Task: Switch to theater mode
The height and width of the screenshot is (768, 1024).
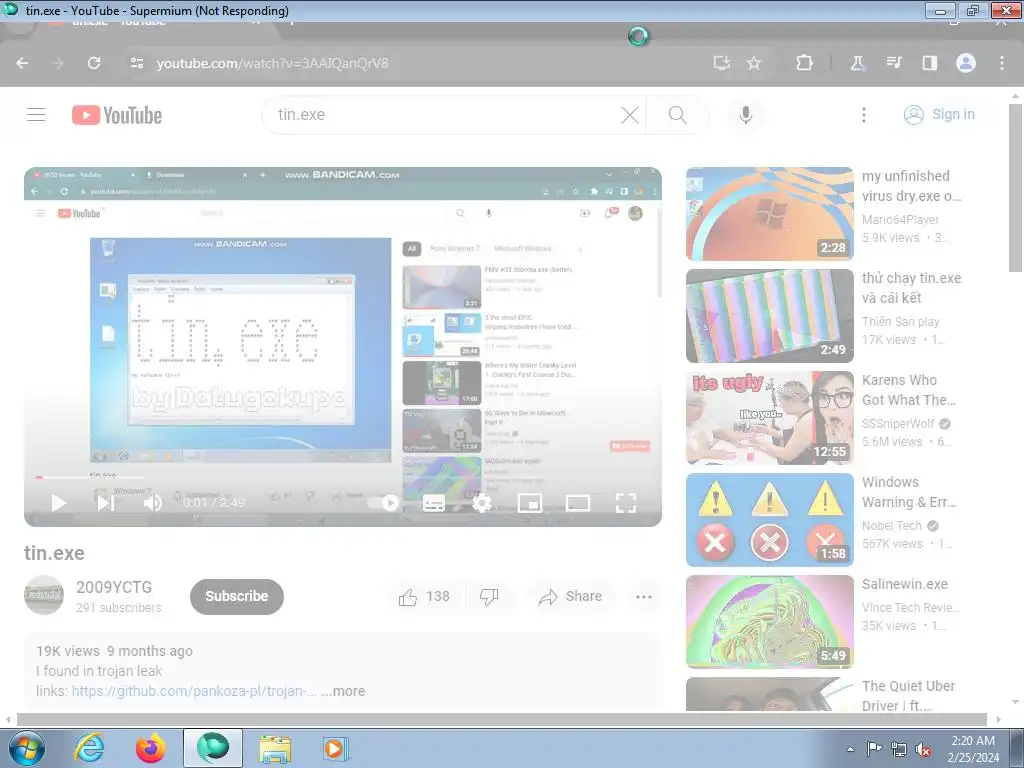Action: 577,503
